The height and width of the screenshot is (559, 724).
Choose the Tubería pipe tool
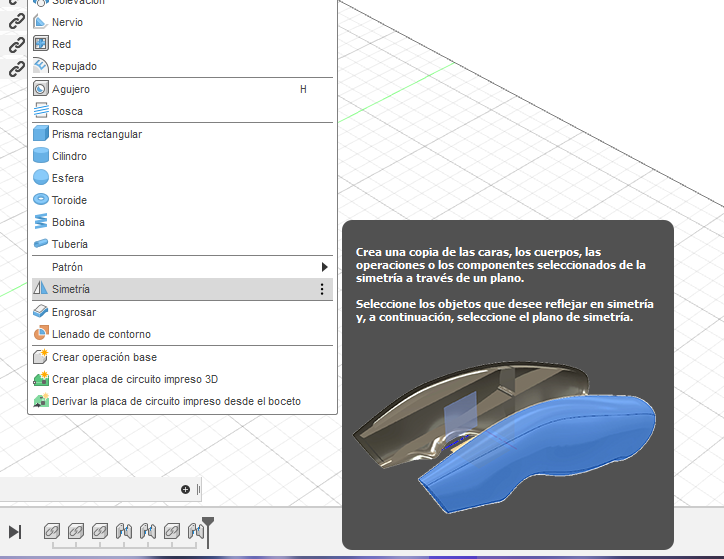point(182,244)
